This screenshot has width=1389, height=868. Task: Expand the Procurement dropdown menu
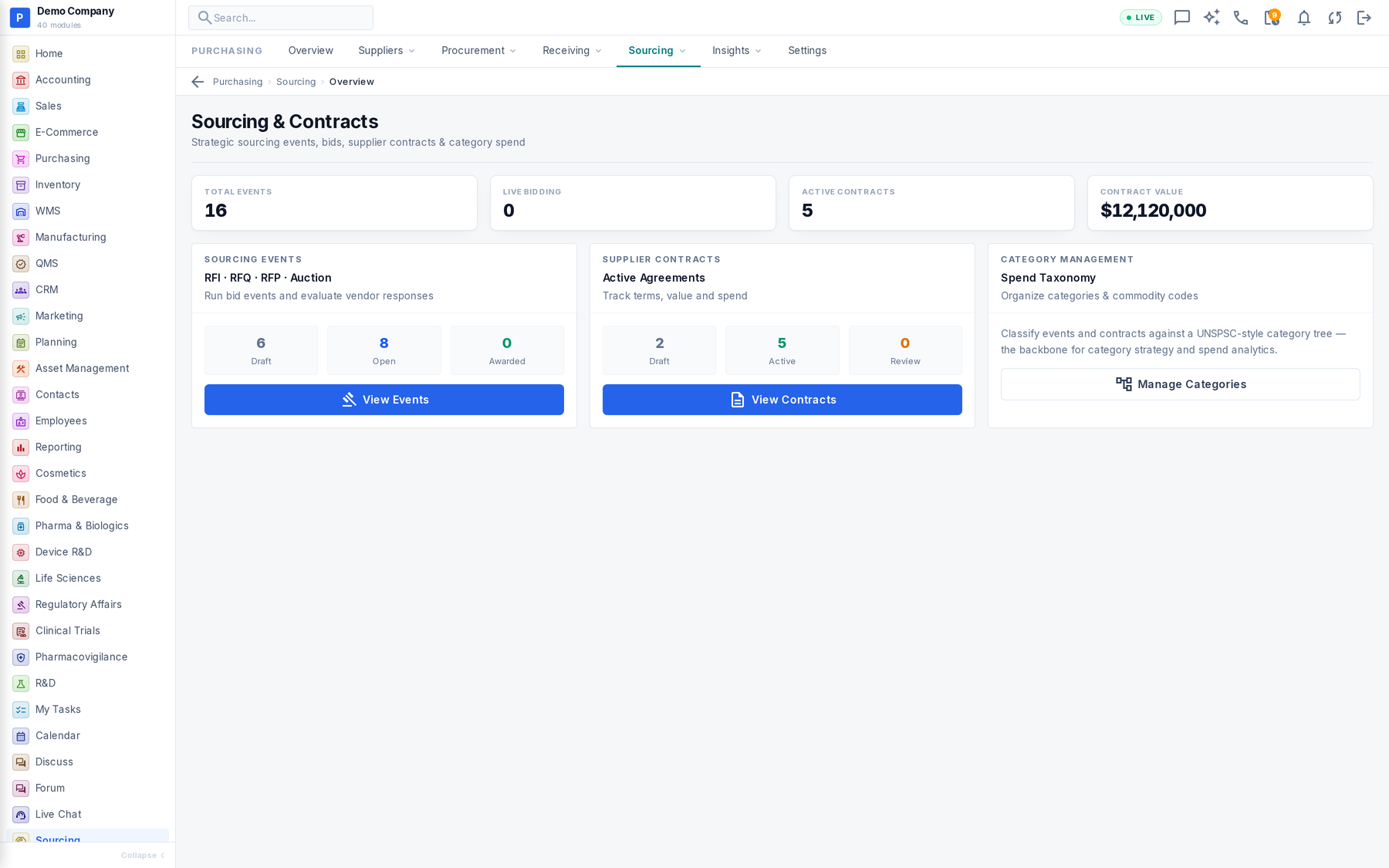coord(478,51)
